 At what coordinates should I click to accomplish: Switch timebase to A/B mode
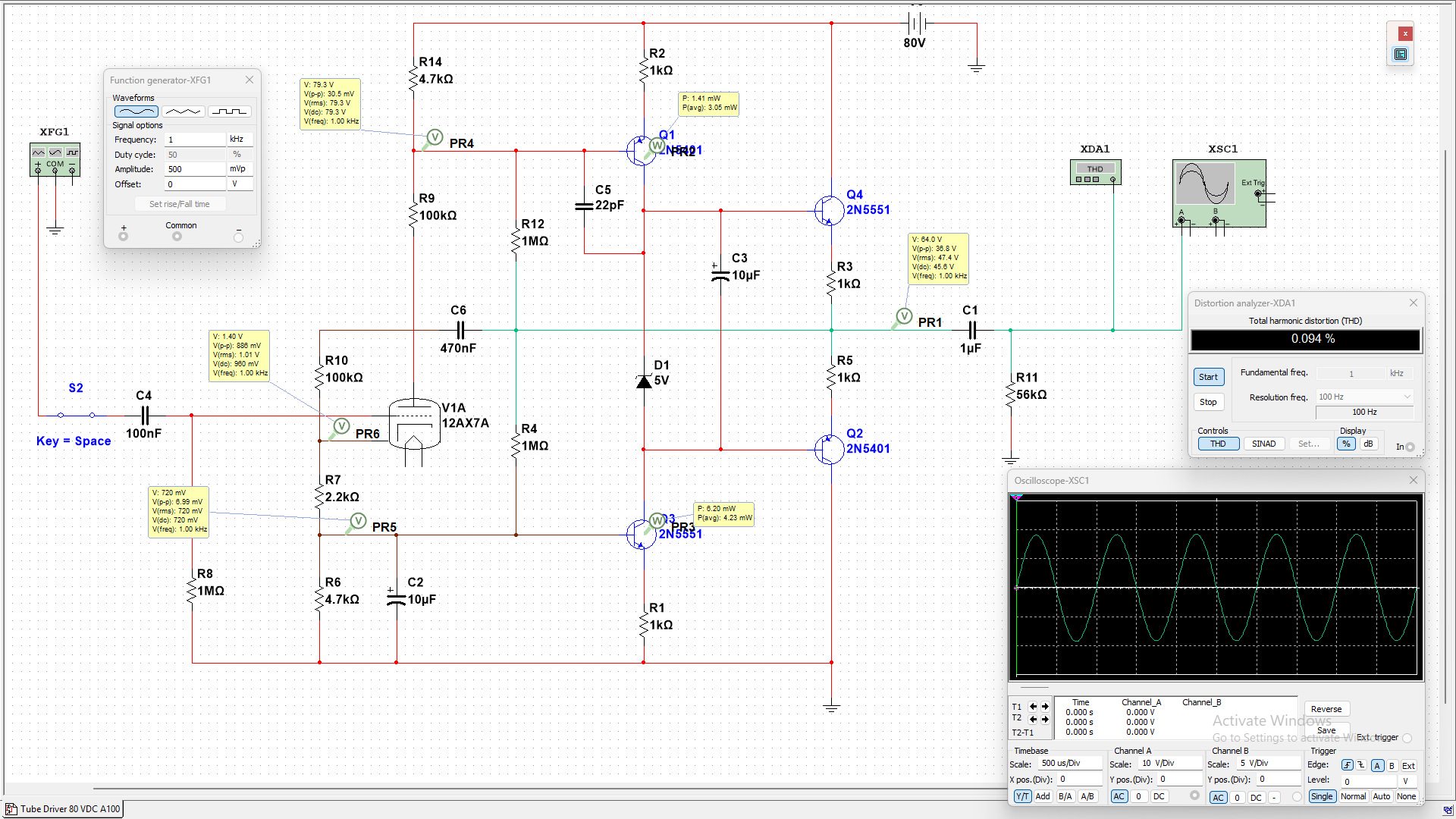1087,796
